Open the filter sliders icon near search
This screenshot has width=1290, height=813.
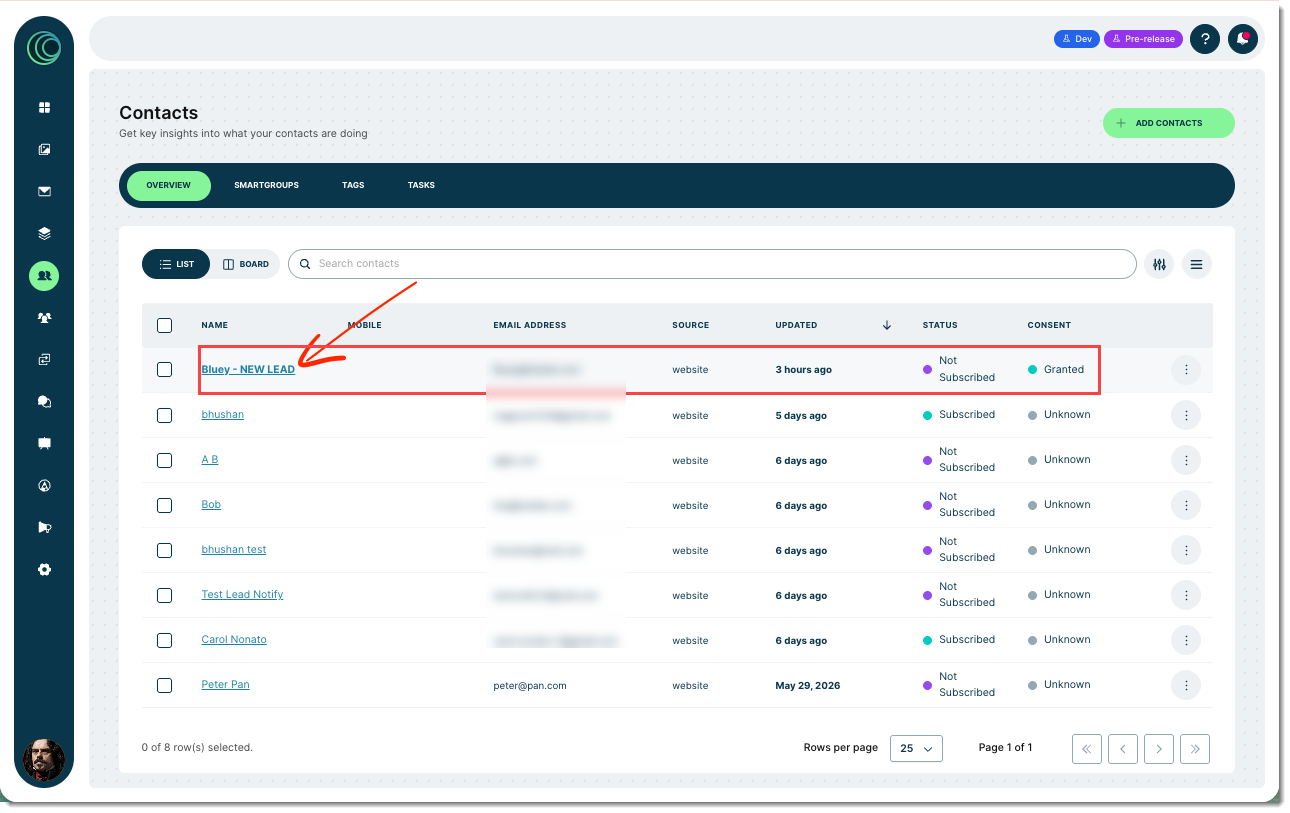coord(1159,264)
